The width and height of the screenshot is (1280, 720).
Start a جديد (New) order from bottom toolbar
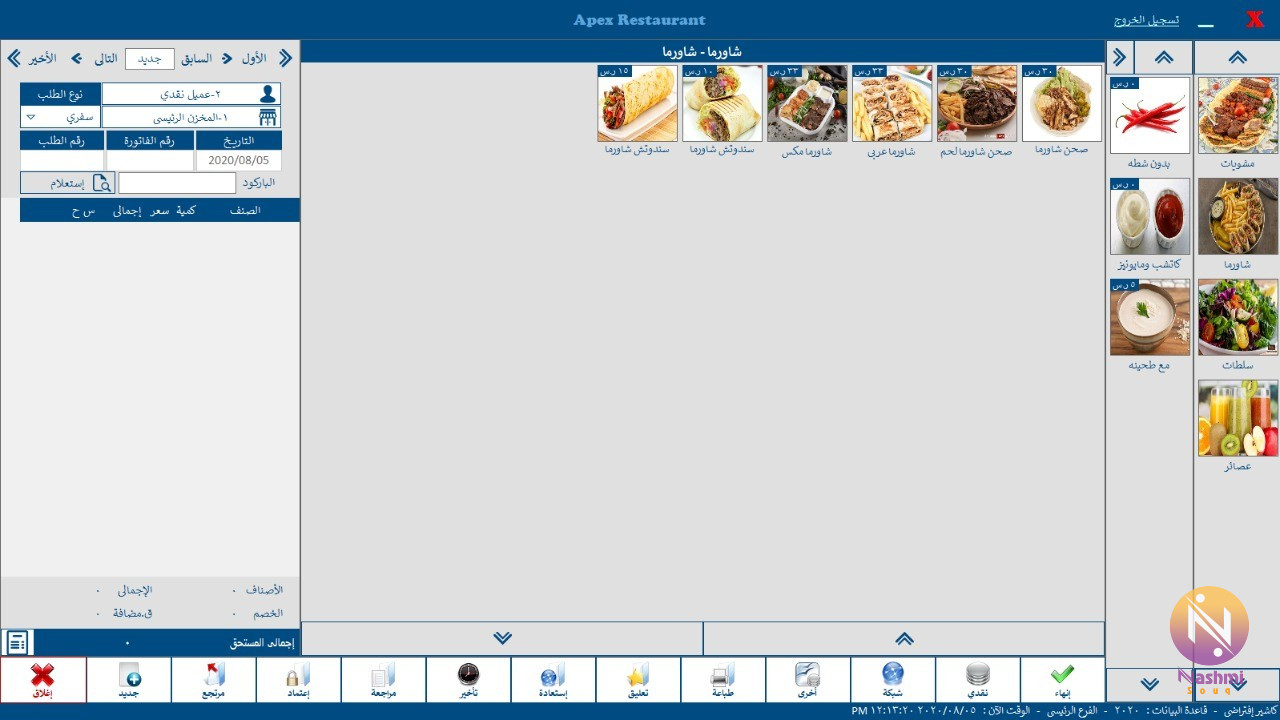129,680
